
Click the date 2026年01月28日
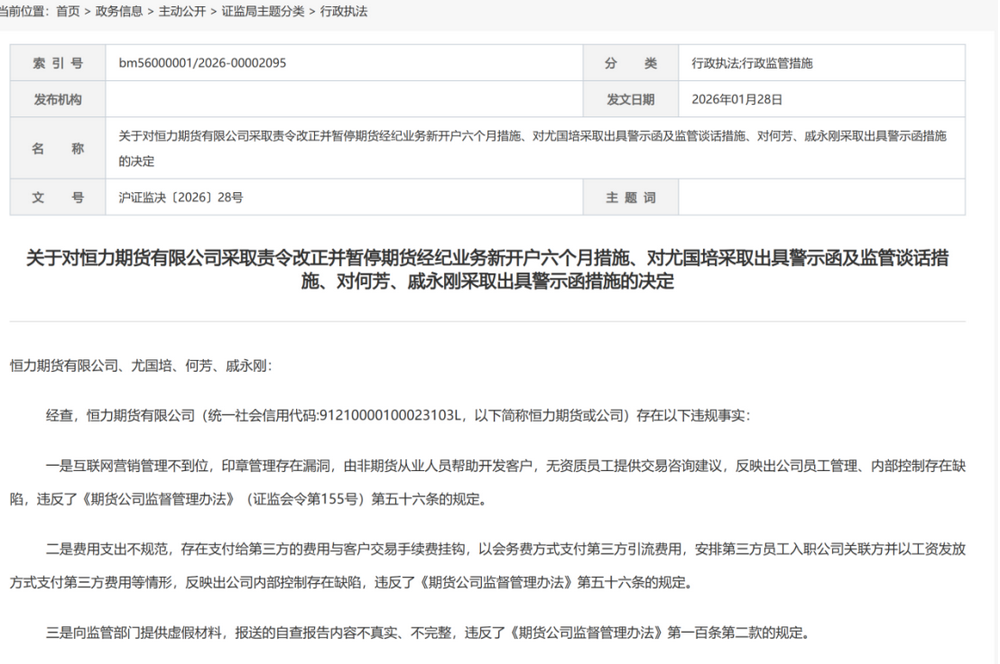(x=737, y=100)
